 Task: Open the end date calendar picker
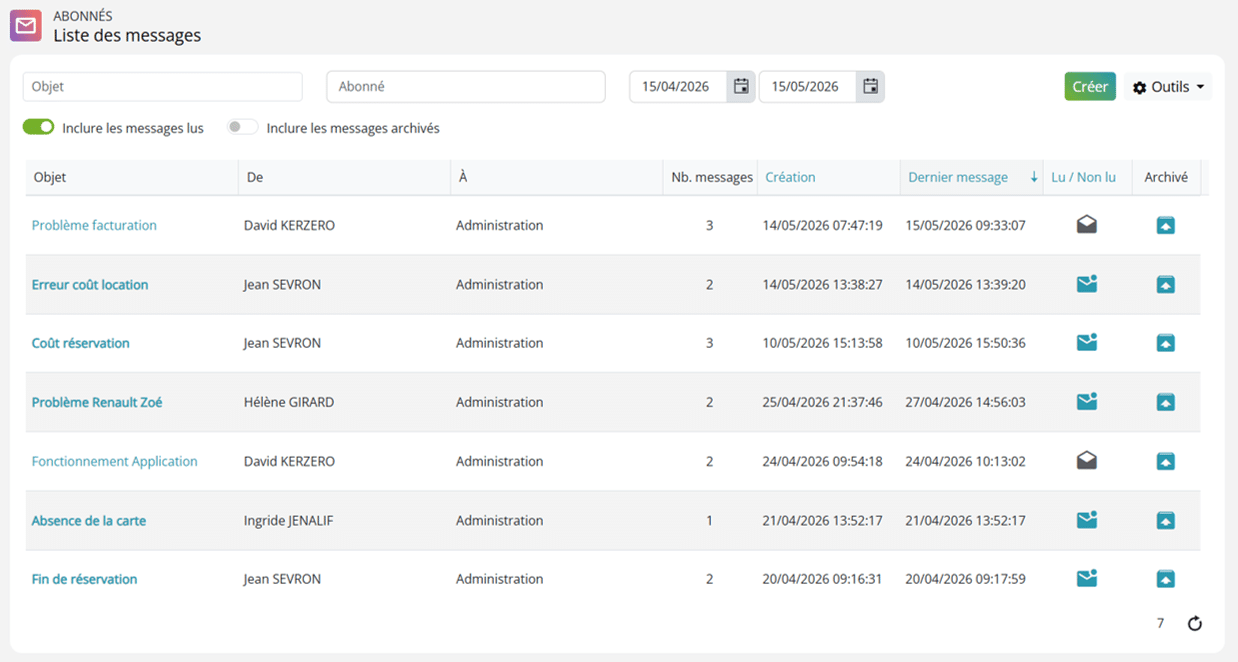tap(870, 86)
